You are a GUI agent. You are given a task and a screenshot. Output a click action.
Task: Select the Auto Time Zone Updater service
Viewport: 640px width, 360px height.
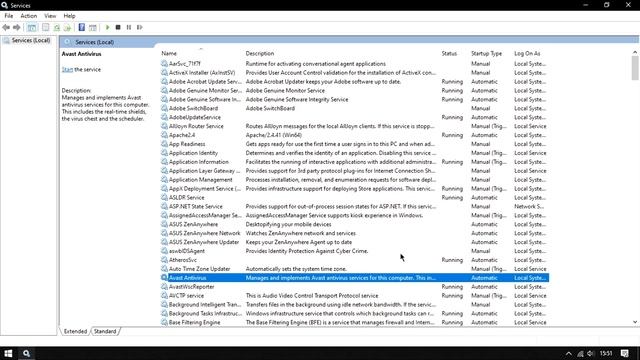coord(355,269)
